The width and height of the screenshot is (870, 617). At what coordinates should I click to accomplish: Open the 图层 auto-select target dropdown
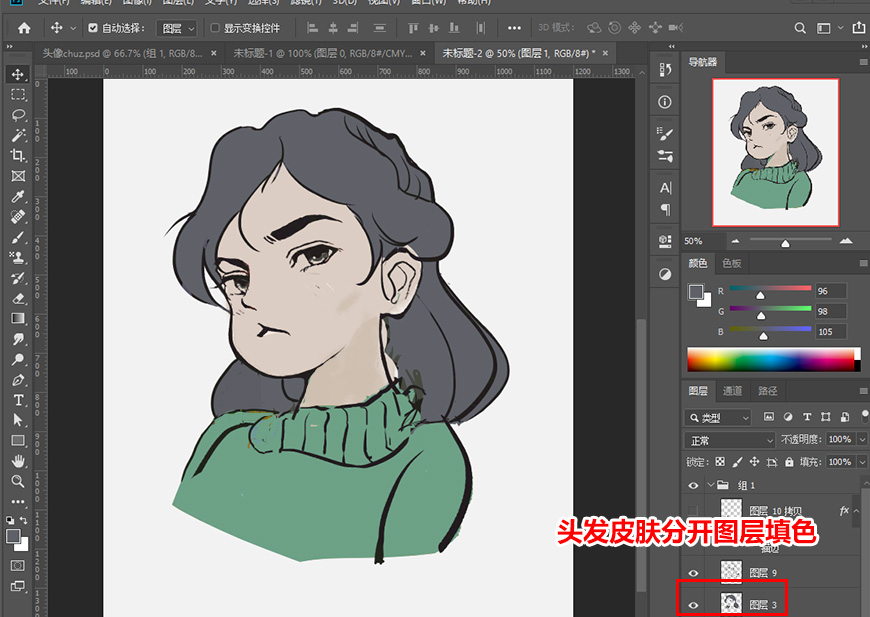click(x=177, y=28)
